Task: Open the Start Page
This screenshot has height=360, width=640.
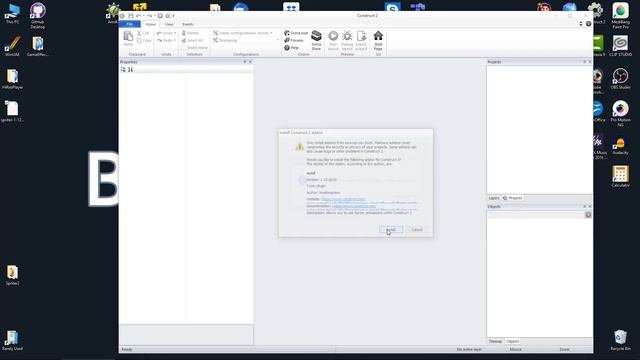Action: (x=378, y=40)
